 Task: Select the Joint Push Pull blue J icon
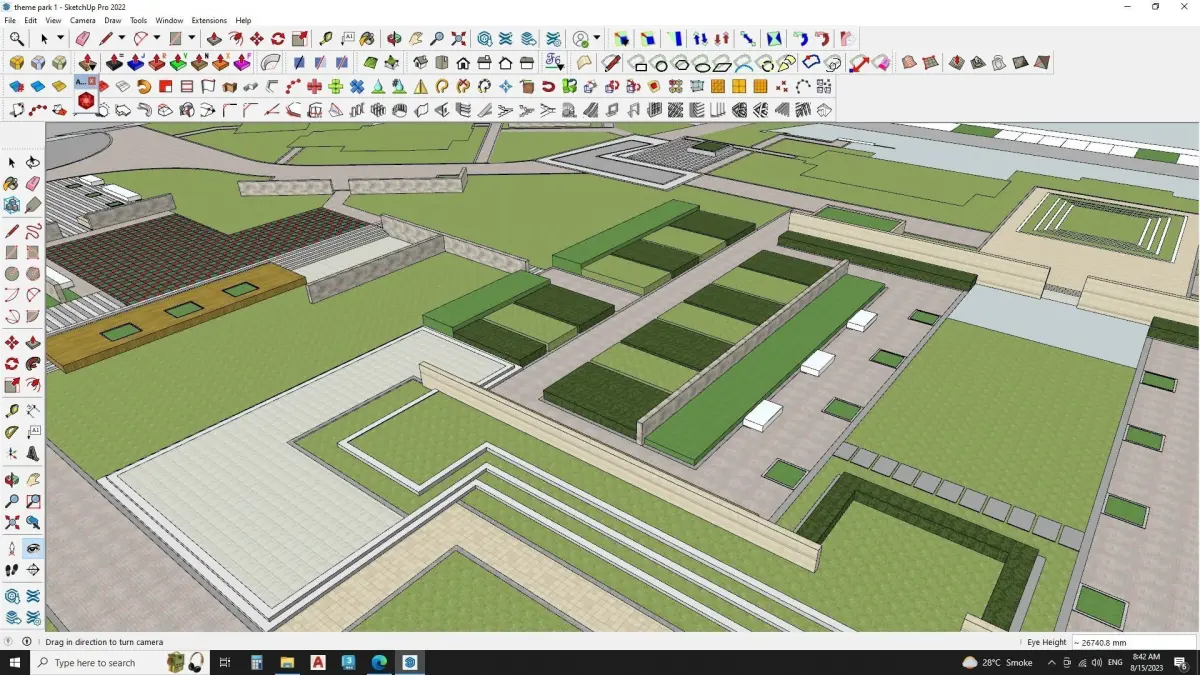135,62
